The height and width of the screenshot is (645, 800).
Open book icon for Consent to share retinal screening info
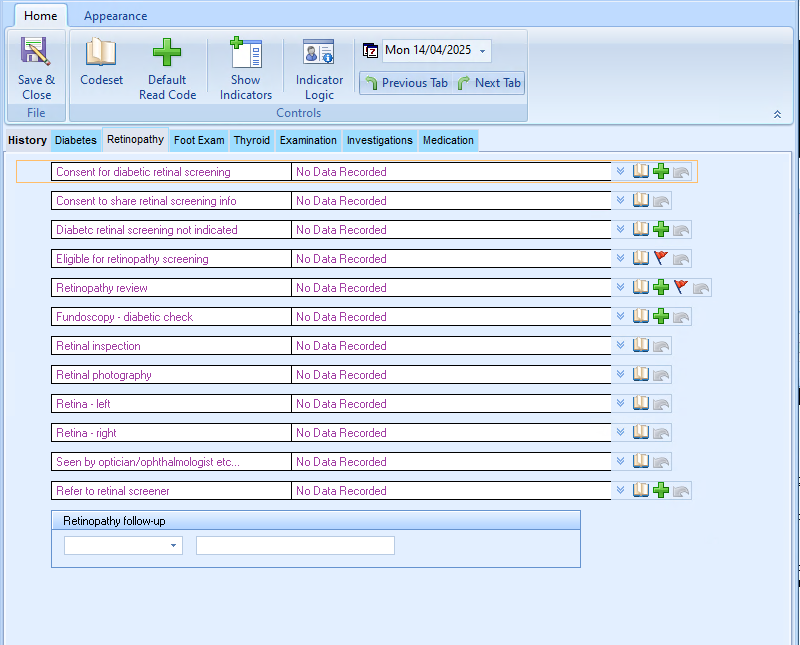coord(641,201)
